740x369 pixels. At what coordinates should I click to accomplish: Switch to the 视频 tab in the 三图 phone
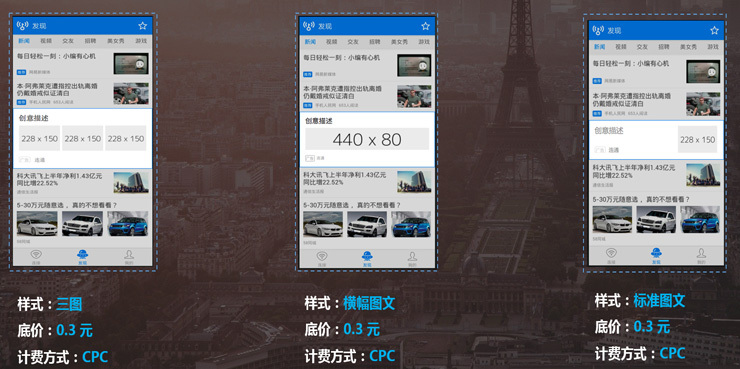coord(46,41)
